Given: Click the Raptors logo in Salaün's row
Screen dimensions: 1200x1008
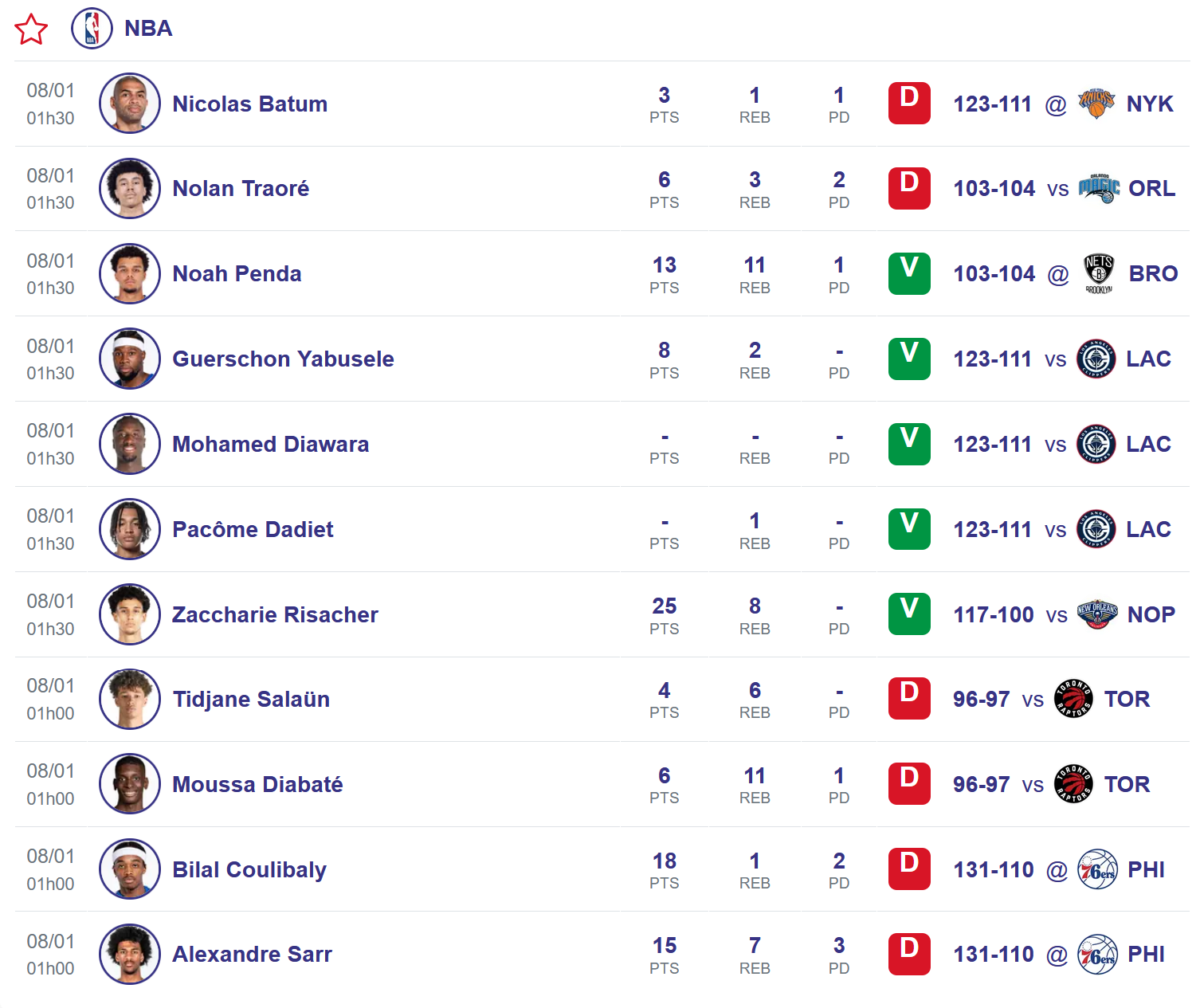Looking at the screenshot, I should coord(1073,699).
